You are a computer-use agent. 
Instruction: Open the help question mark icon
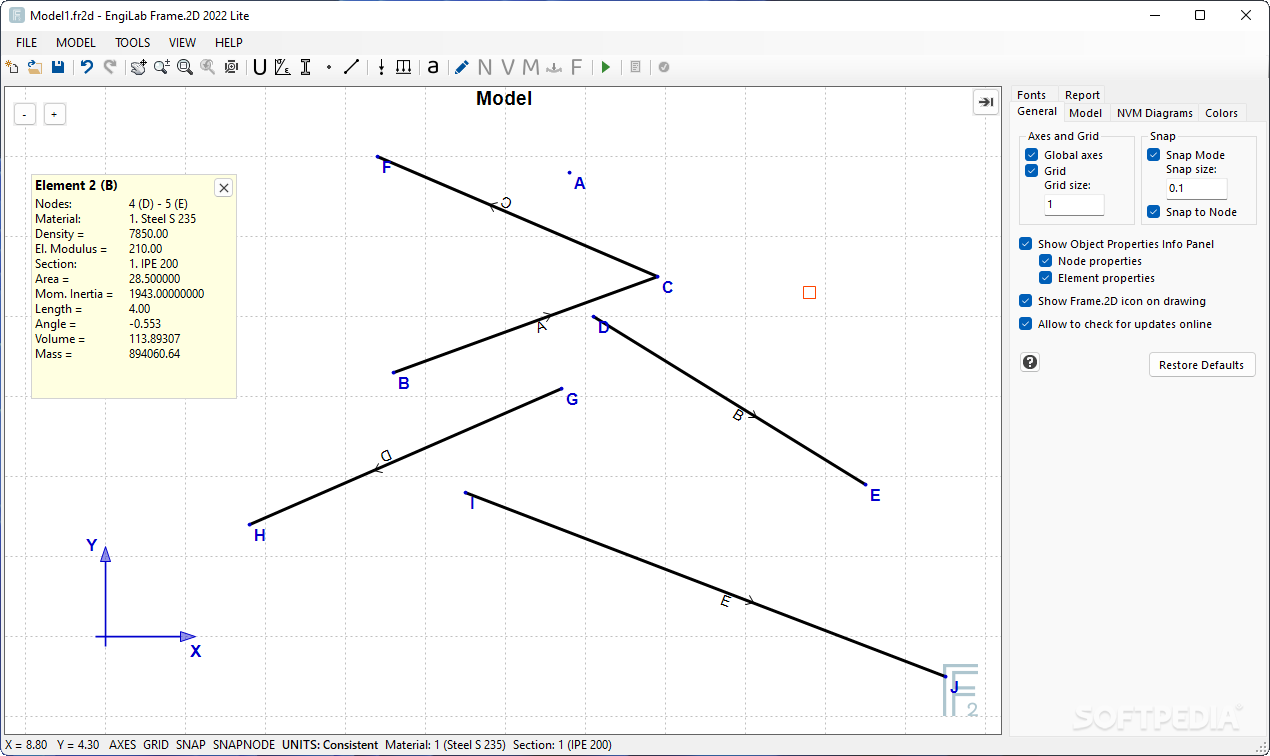point(1030,362)
